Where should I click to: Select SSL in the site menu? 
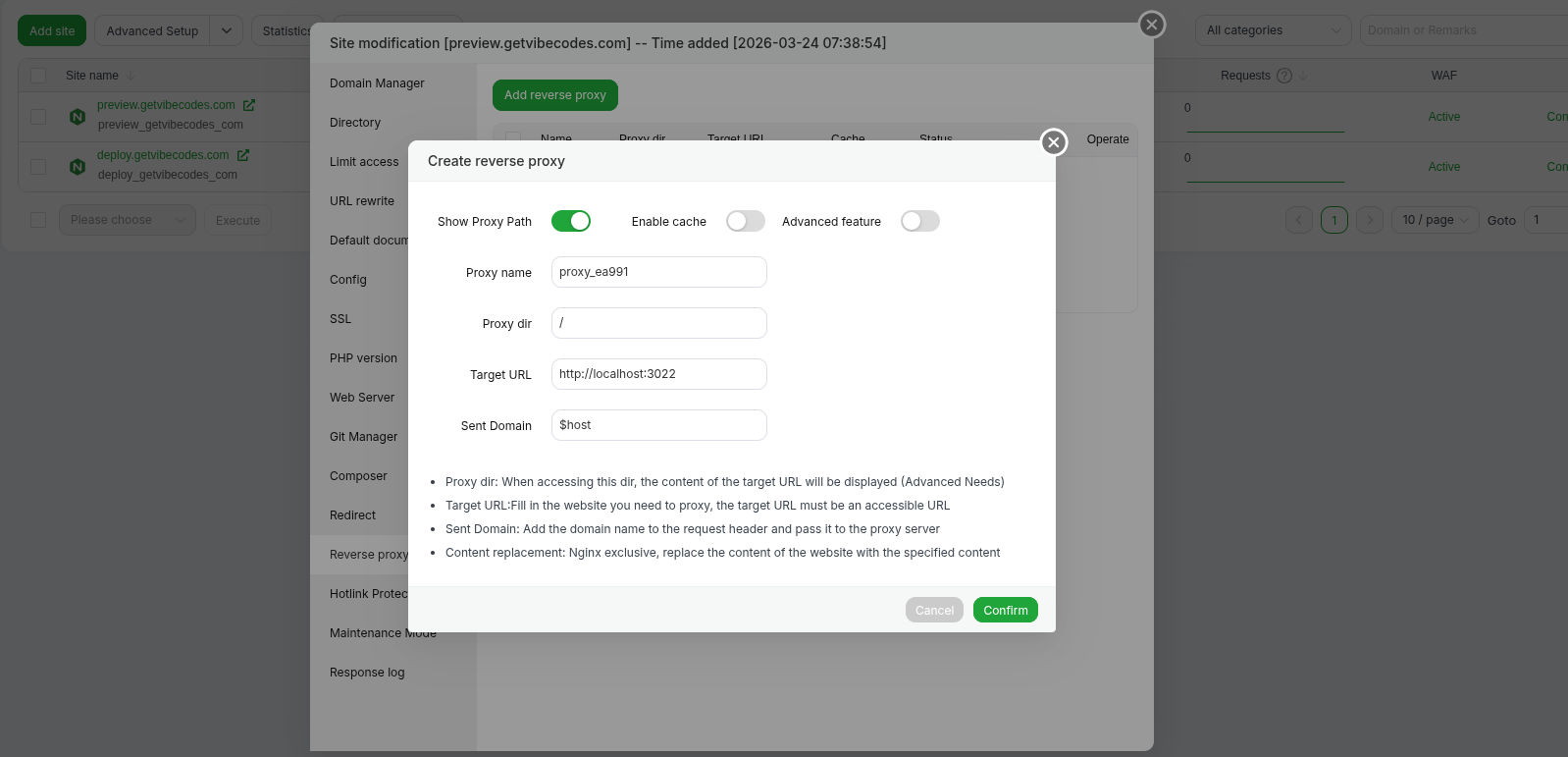point(340,319)
